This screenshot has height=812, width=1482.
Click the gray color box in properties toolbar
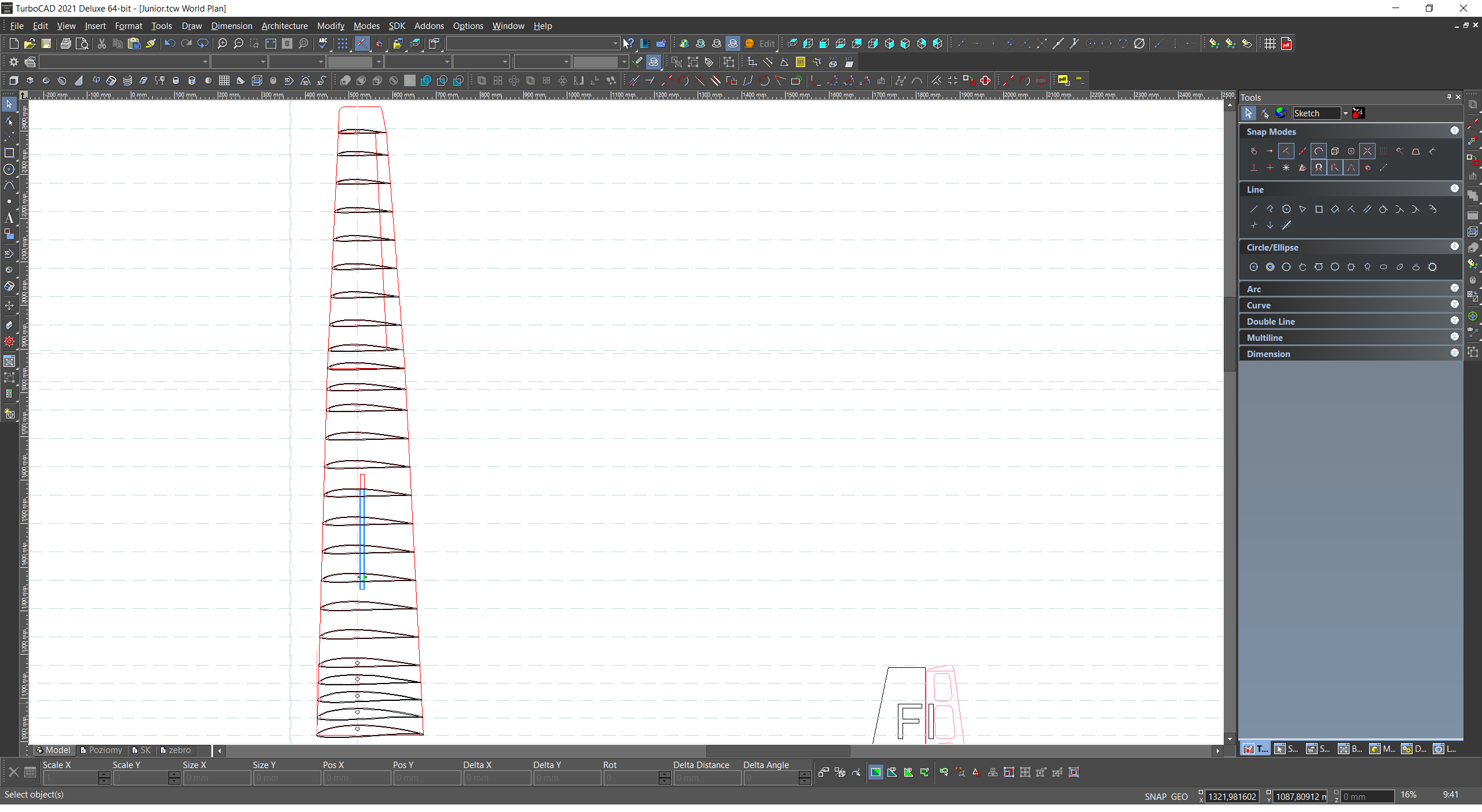pyautogui.click(x=350, y=62)
